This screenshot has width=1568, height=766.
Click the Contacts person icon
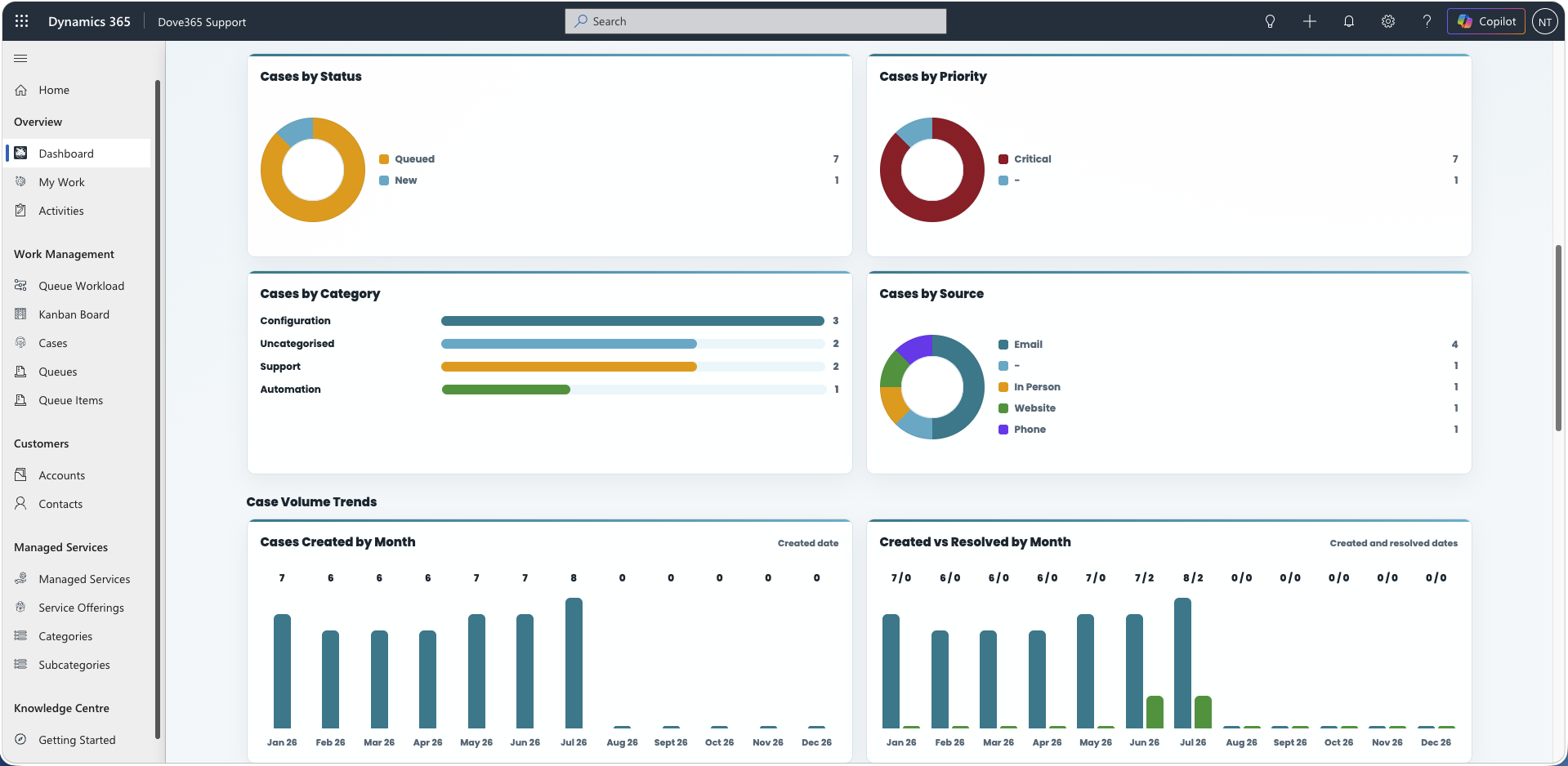21,503
